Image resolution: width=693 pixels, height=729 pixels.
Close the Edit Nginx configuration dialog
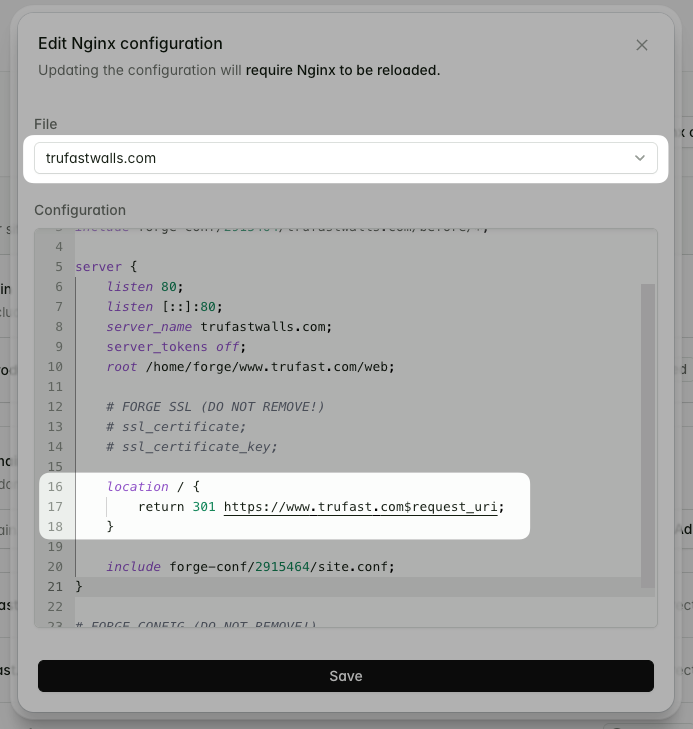click(x=641, y=45)
